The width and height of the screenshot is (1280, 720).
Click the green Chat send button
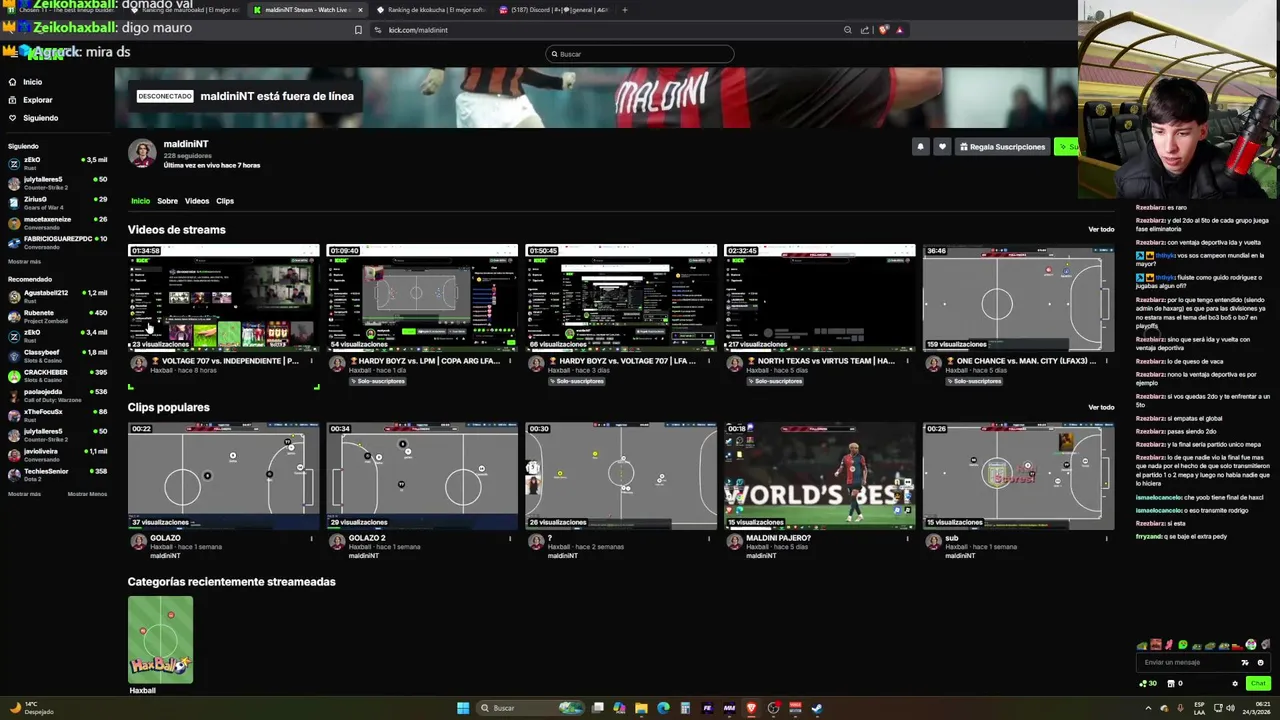1258,684
